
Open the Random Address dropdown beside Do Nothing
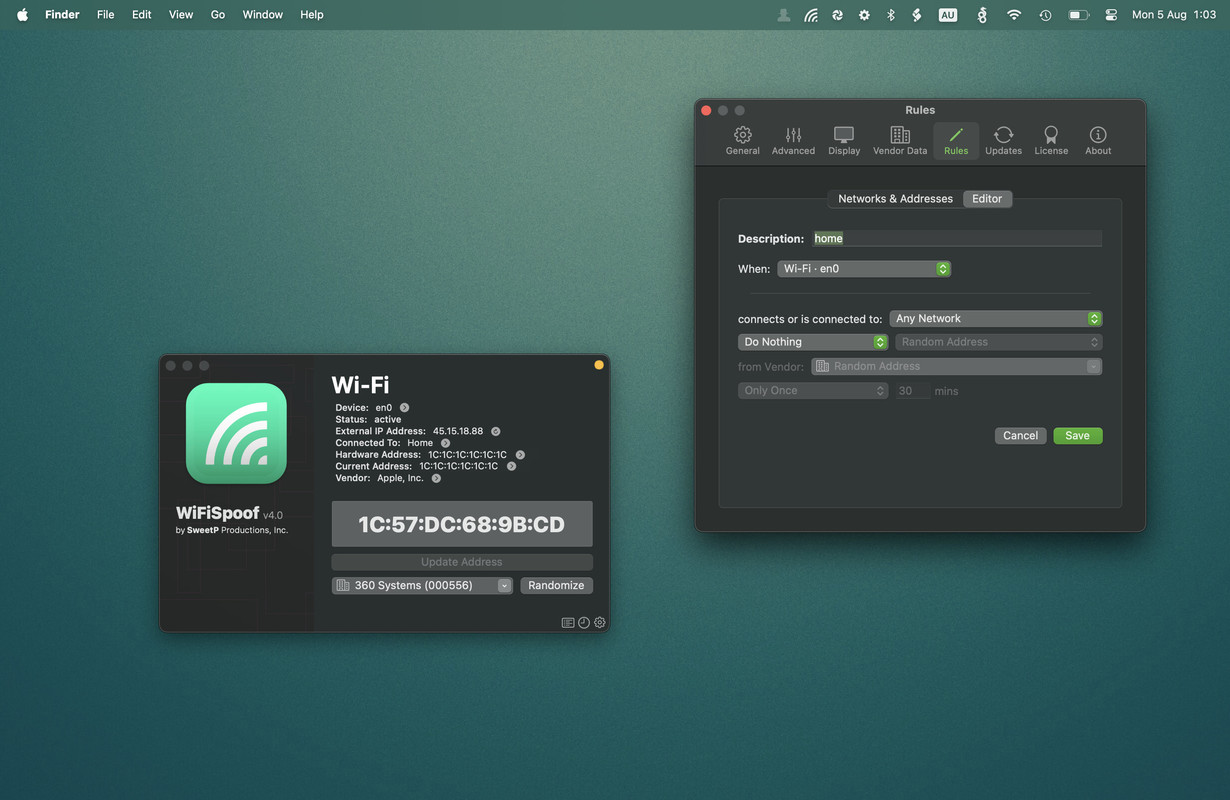999,342
